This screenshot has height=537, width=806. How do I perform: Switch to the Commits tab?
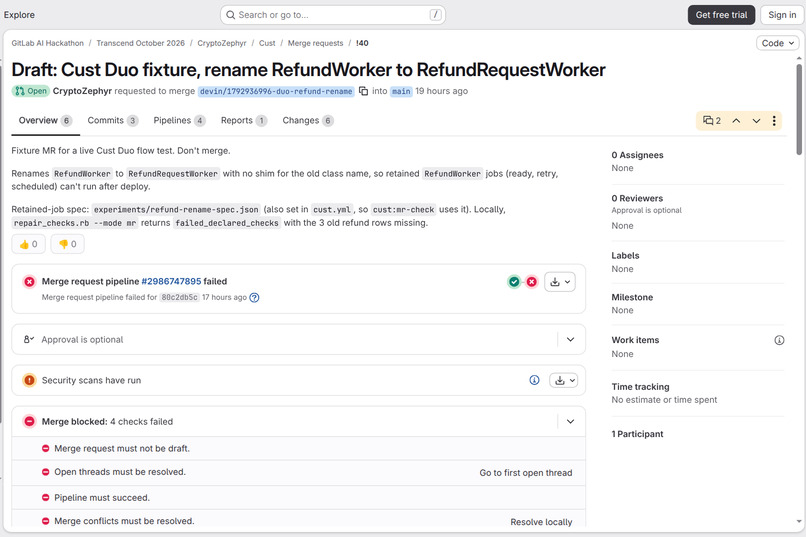pyautogui.click(x=113, y=121)
